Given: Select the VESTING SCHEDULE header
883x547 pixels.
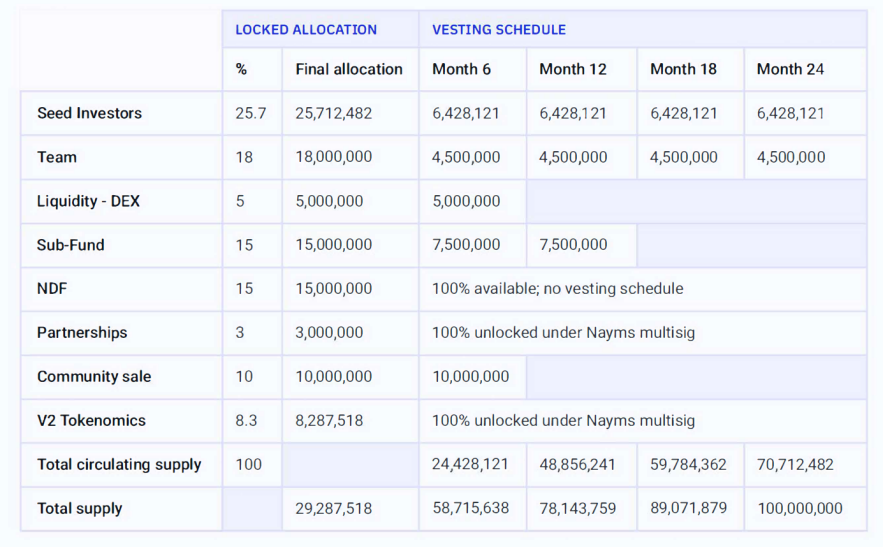Looking at the screenshot, I should 498,29.
